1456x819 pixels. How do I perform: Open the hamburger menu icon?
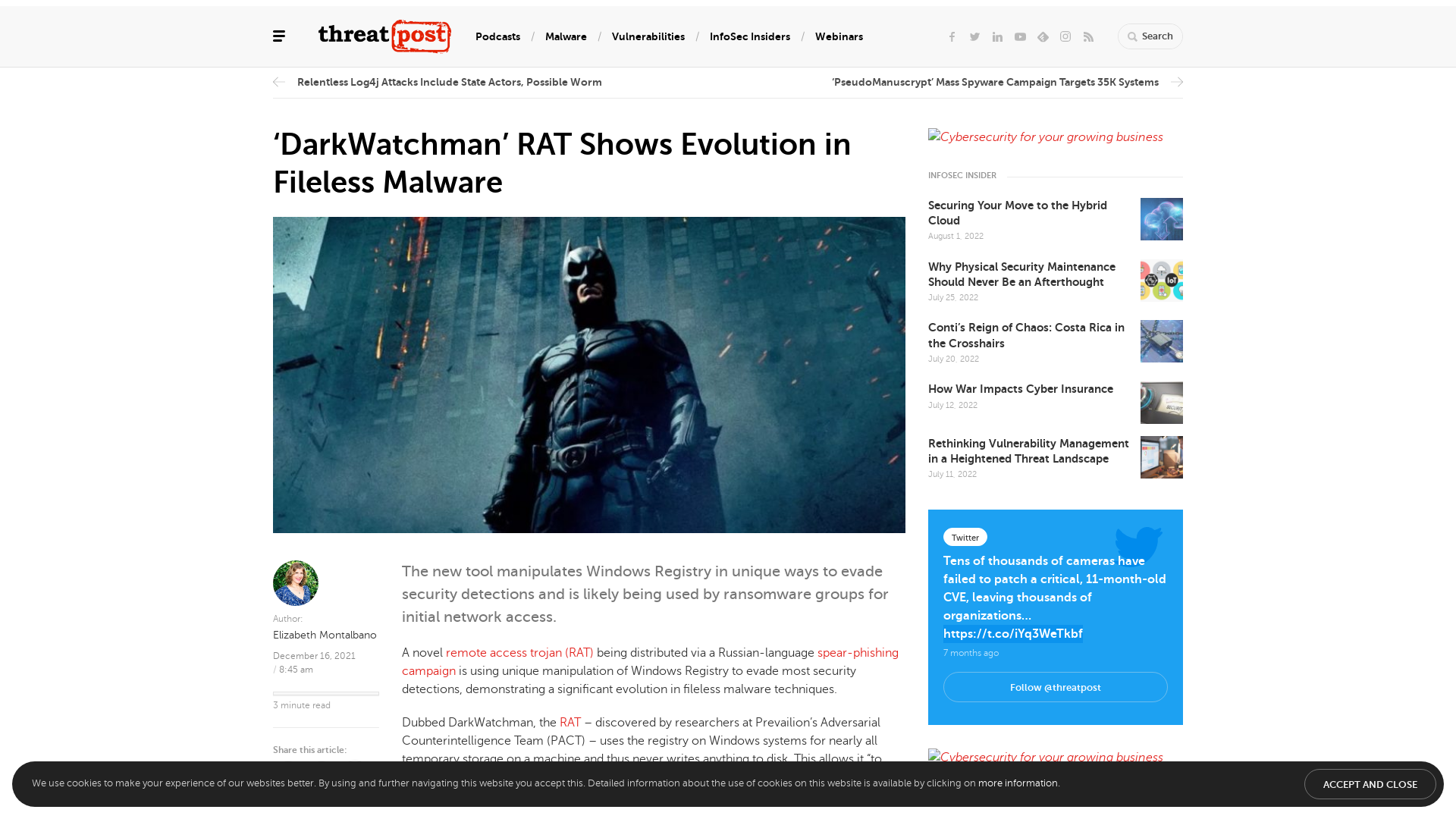[279, 36]
